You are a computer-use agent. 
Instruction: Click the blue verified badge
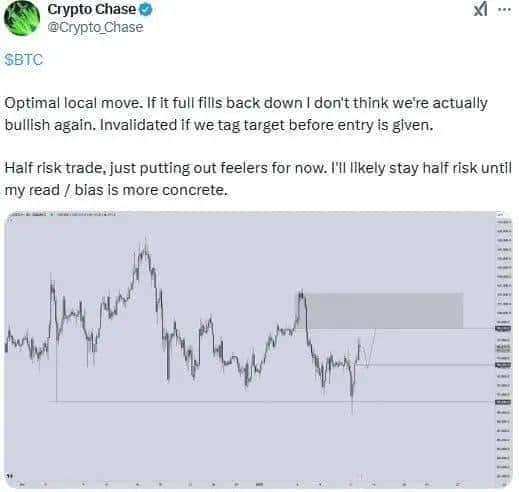point(146,10)
